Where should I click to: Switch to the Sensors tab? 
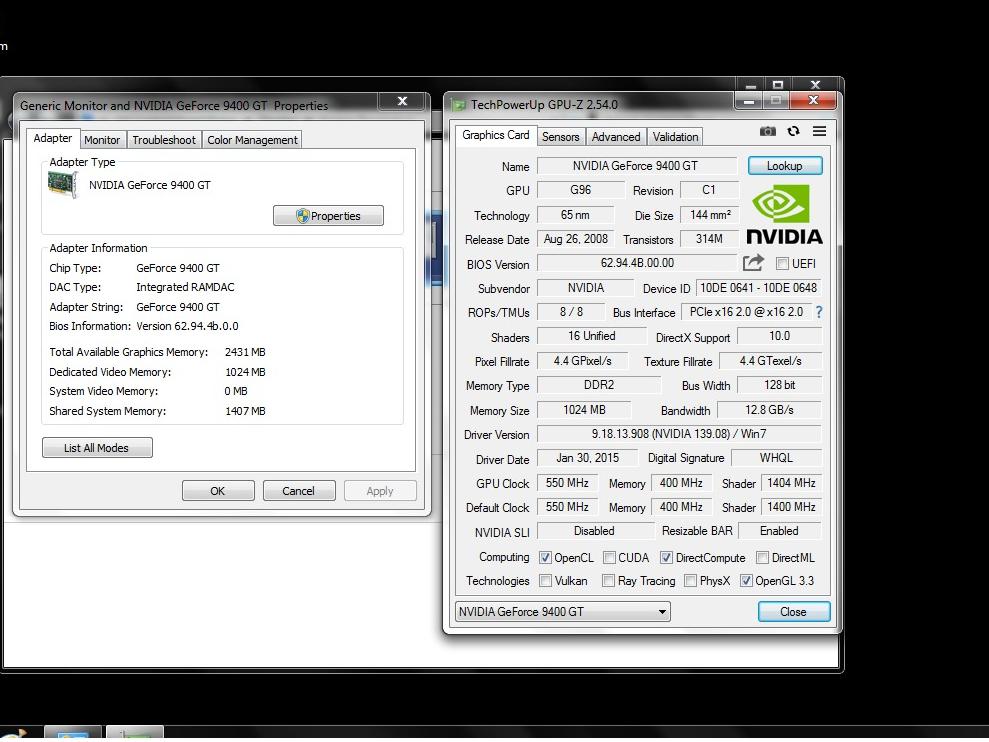point(561,137)
